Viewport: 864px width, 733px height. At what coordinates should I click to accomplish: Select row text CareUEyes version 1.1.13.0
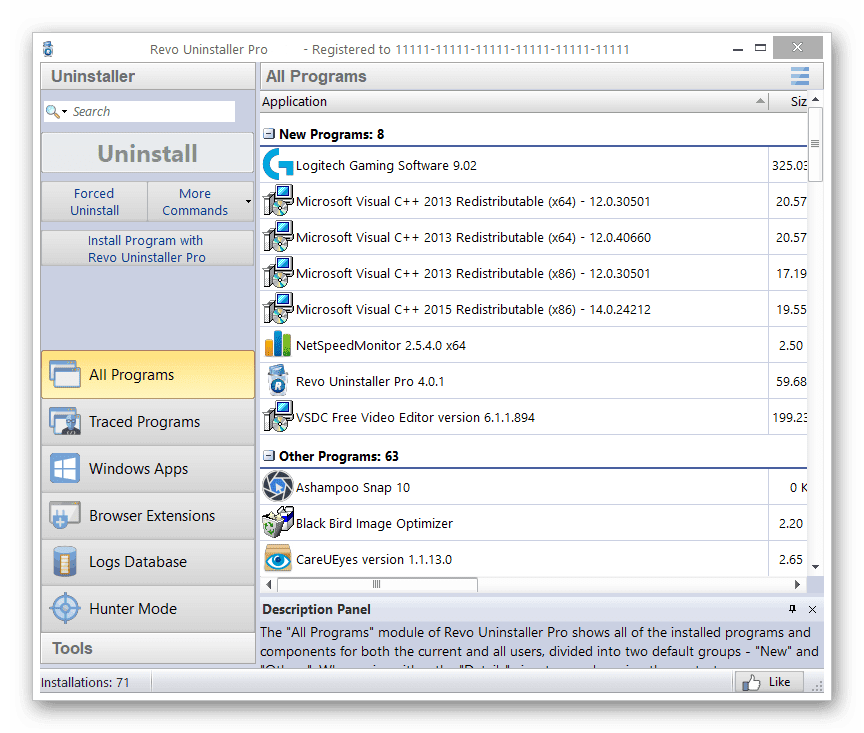374,559
